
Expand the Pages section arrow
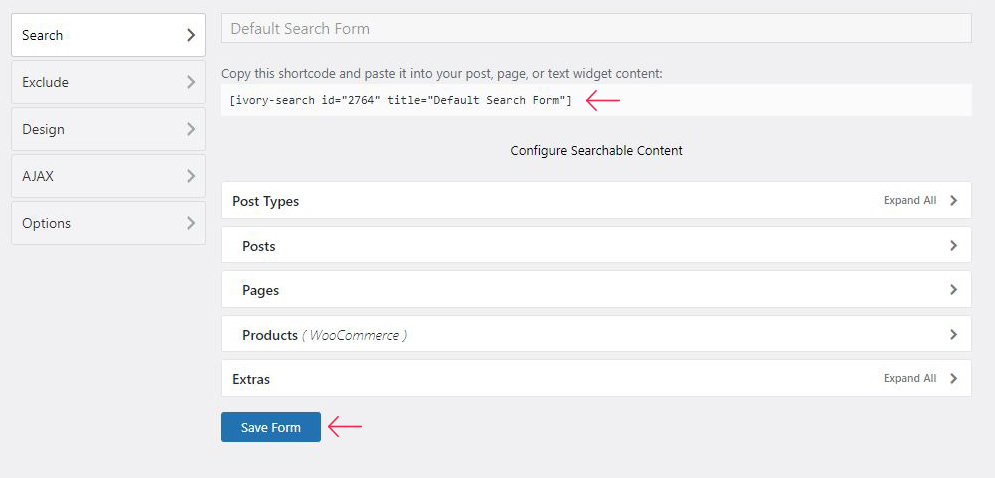point(953,290)
